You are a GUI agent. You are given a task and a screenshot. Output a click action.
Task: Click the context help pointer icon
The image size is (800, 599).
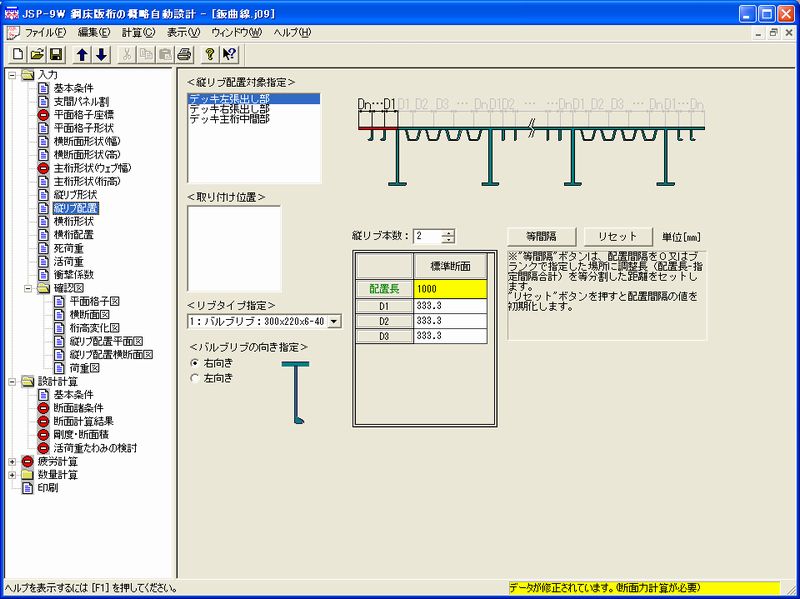229,53
